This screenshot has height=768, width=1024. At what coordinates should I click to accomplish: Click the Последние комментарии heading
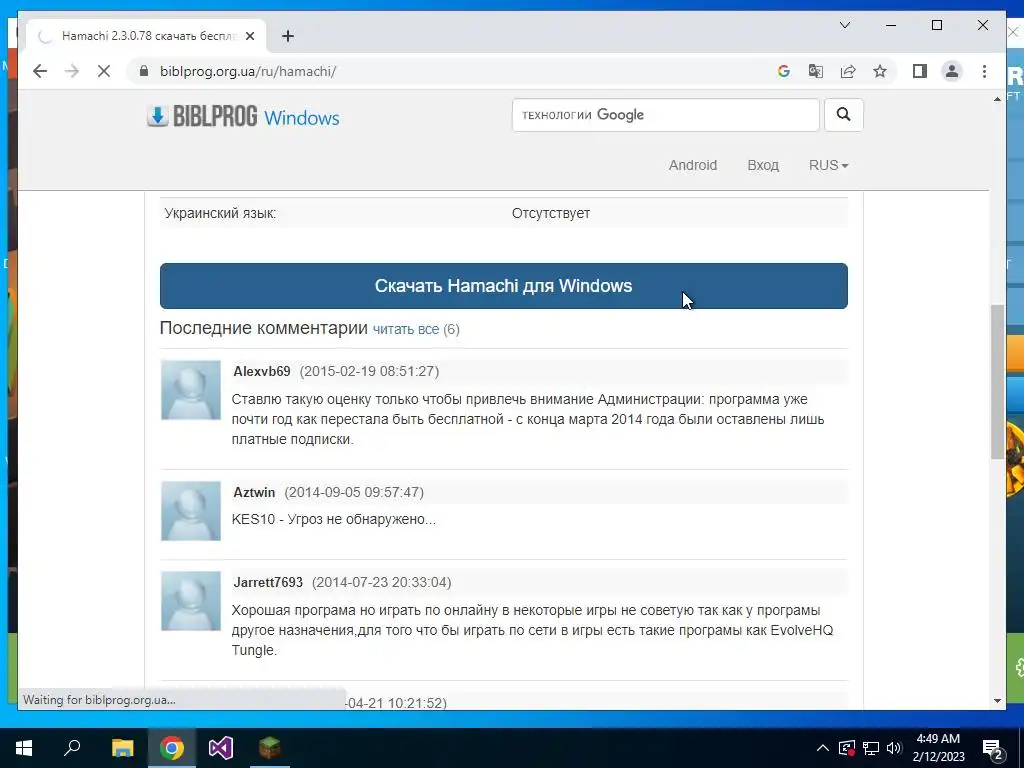264,328
